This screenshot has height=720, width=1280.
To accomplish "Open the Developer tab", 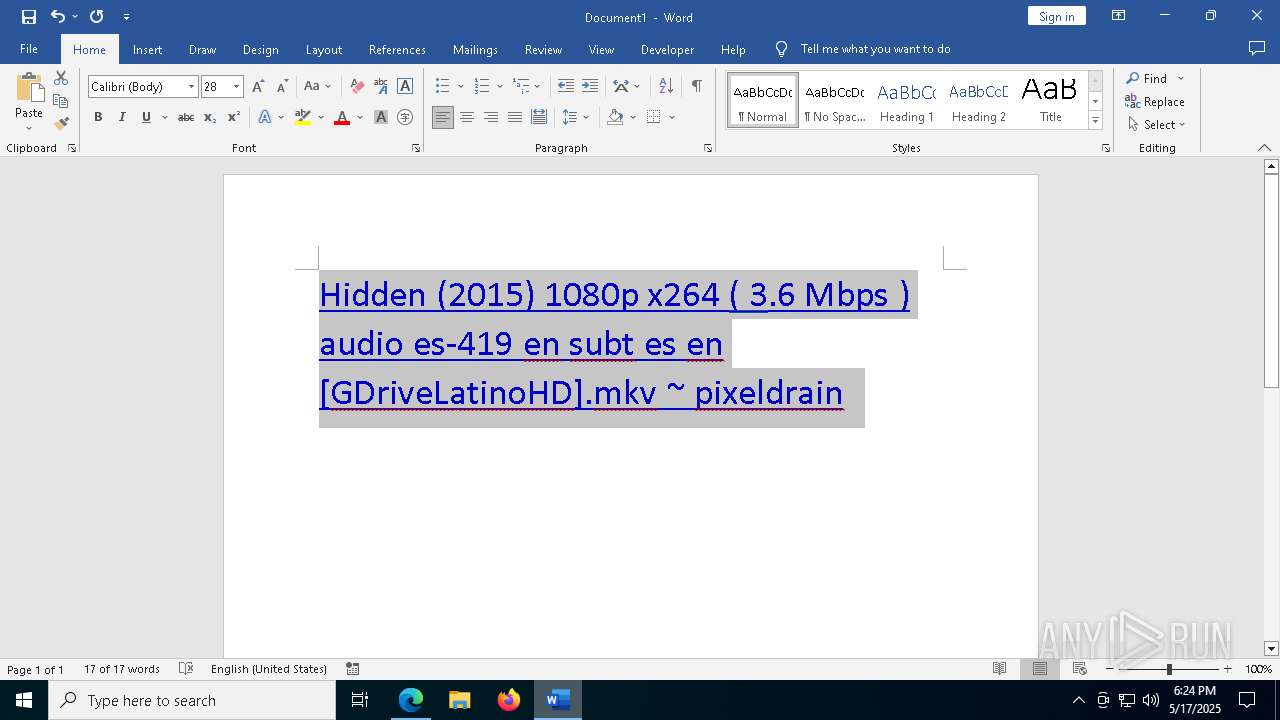I will pos(667,49).
